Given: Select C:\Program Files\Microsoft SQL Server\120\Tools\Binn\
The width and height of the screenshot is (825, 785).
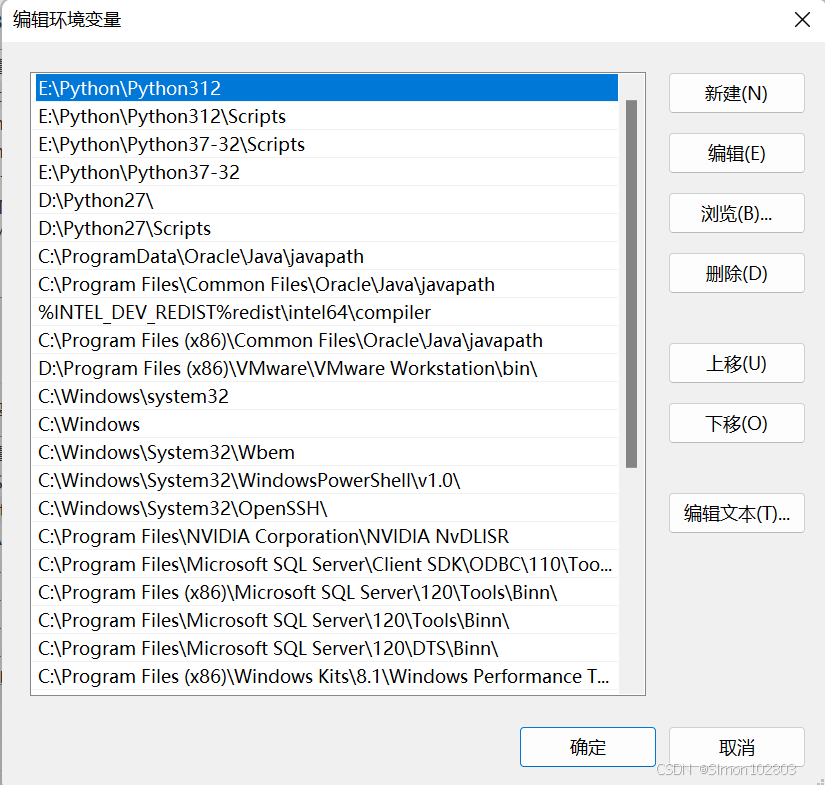Looking at the screenshot, I should 327,620.
